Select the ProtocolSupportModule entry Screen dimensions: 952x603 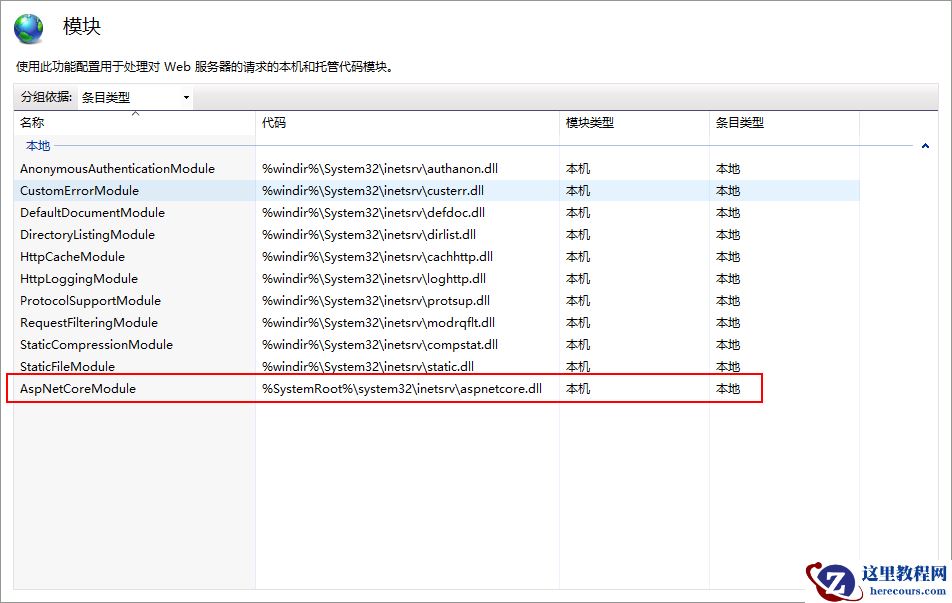(90, 300)
